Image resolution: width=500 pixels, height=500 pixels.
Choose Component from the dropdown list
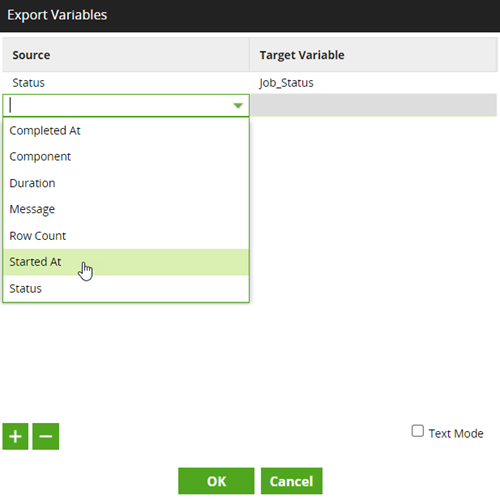click(x=126, y=157)
